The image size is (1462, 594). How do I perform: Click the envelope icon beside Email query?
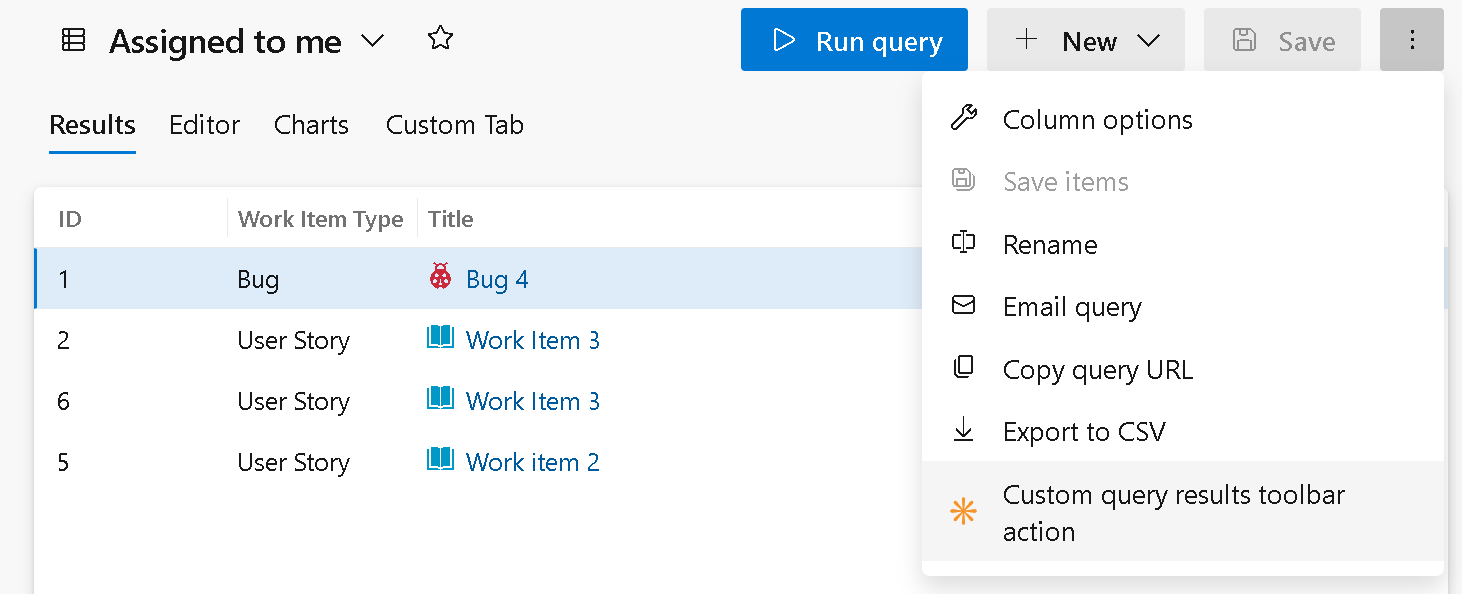963,305
